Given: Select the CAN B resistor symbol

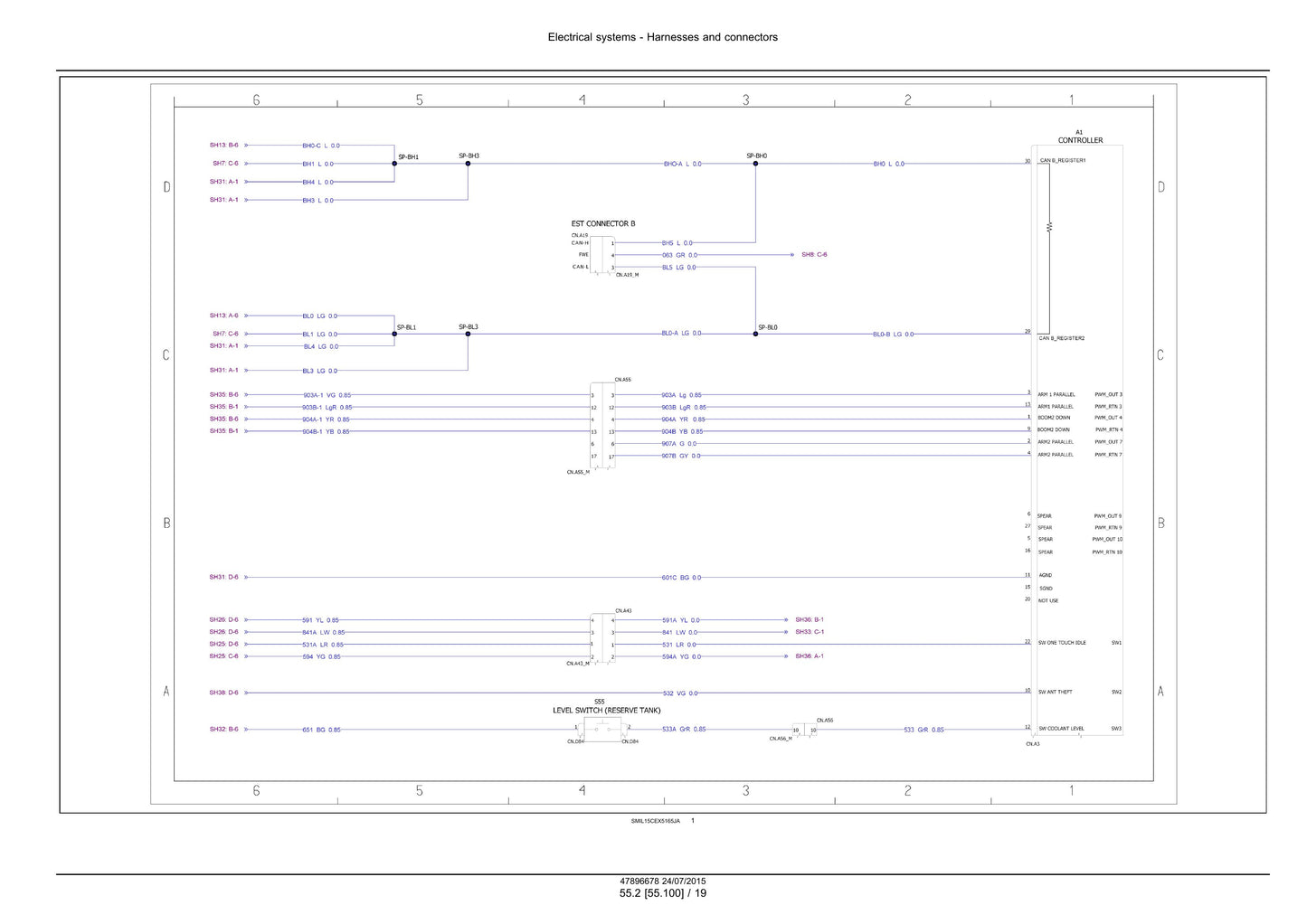Looking at the screenshot, I should click(1049, 227).
